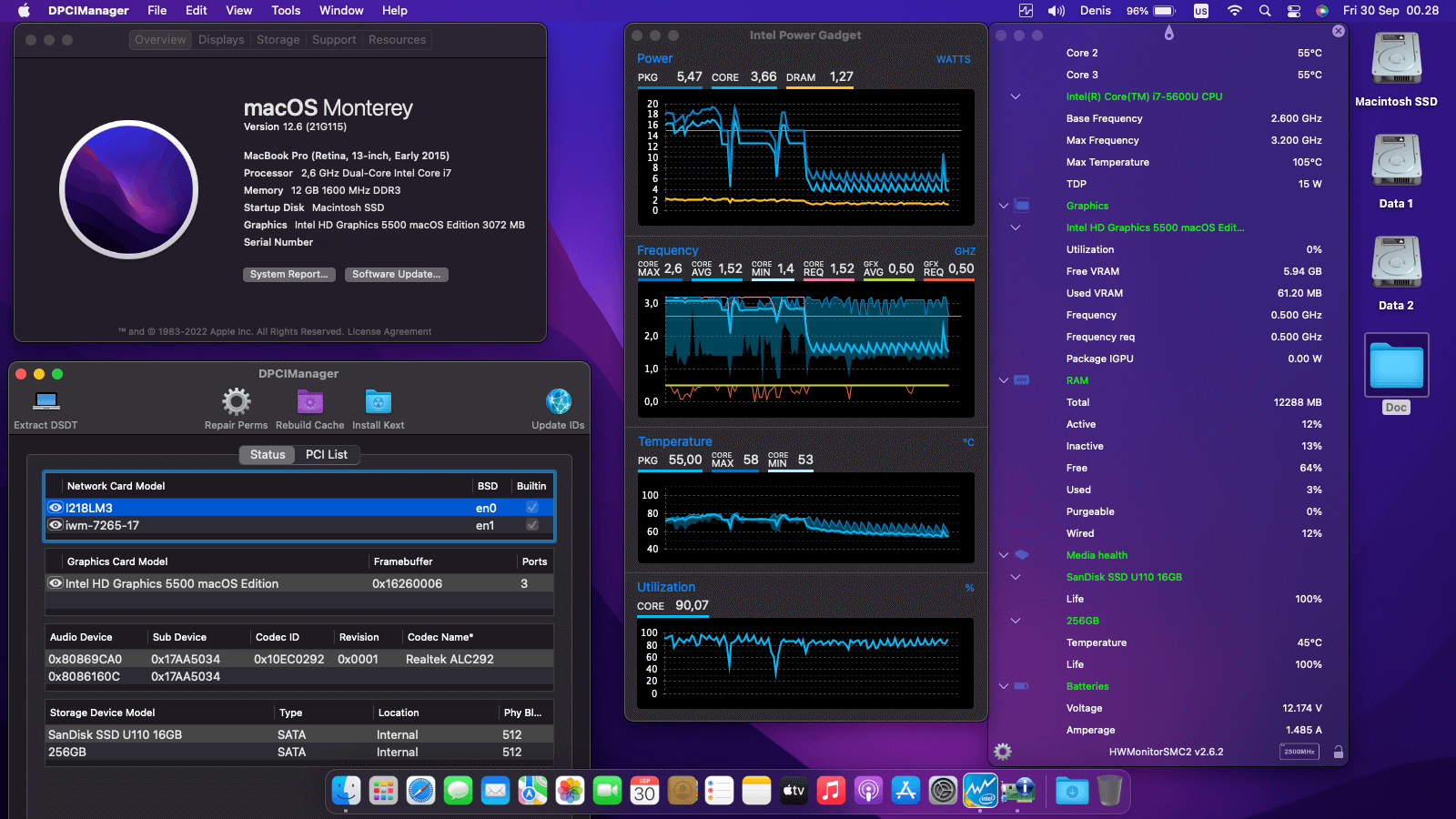Collapse Intel HD Graphics 5500 macOS Edit subgroup
This screenshot has width=1456, height=819.
coord(1016,227)
